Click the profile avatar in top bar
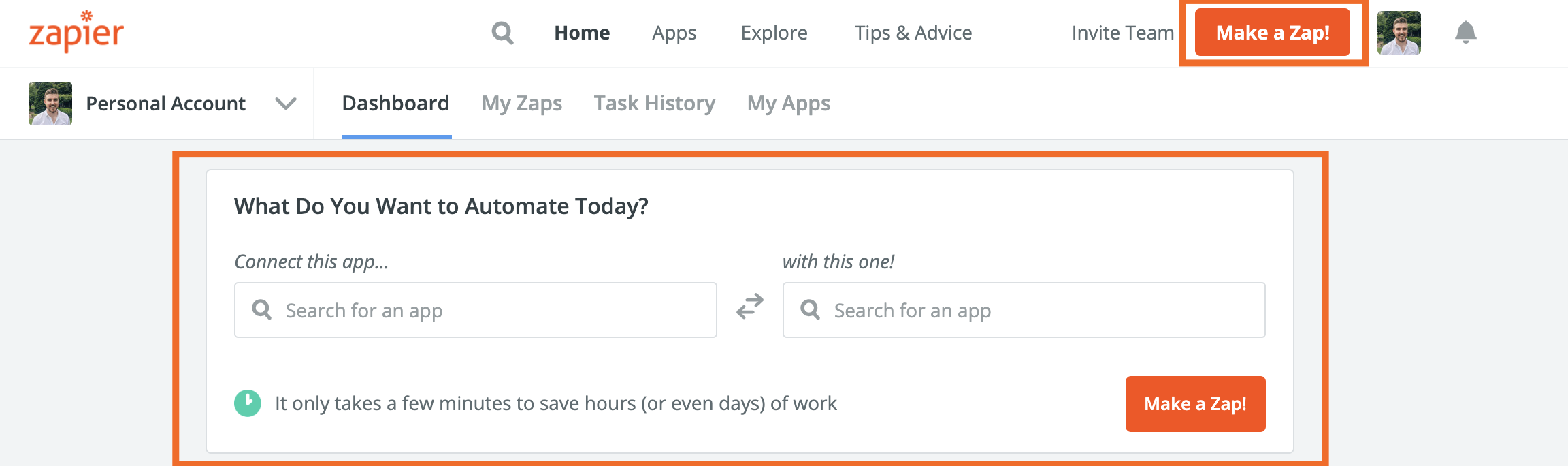Screen dimensions: 1568x466 pyautogui.click(x=1399, y=33)
